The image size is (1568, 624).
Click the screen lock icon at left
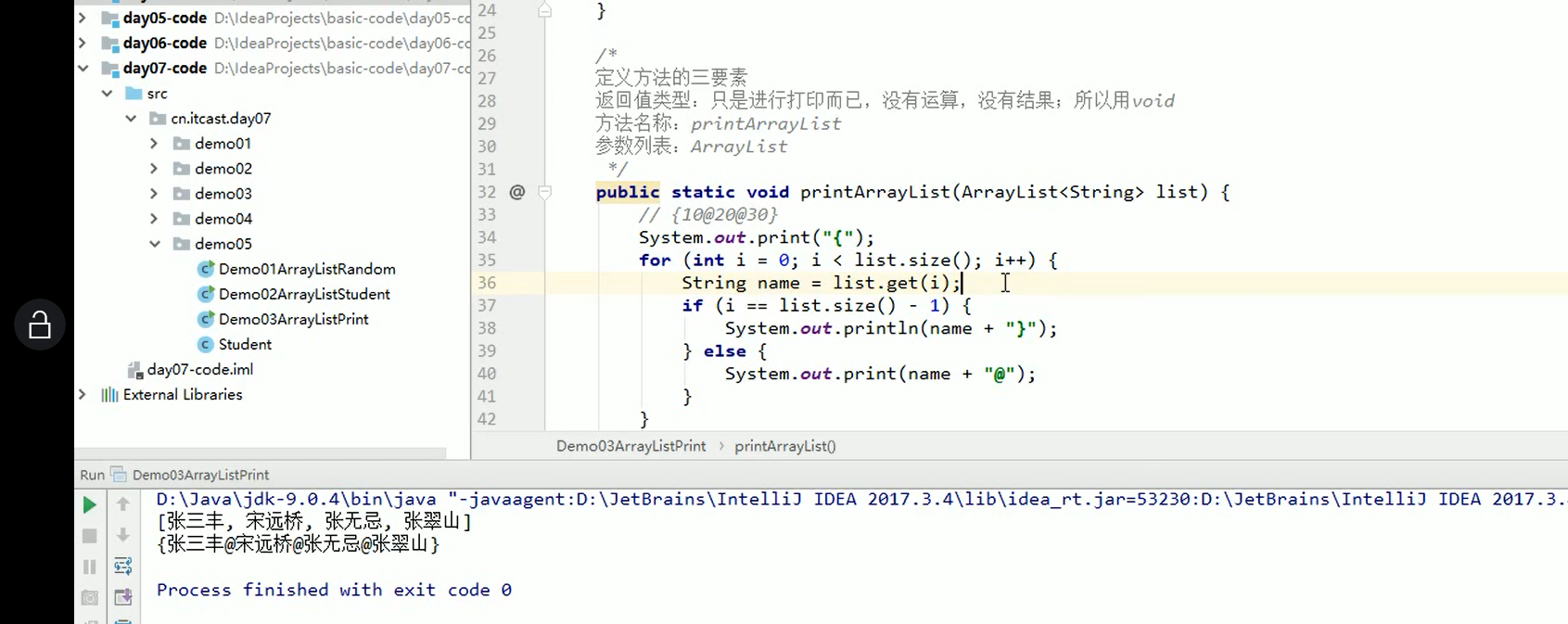point(39,325)
